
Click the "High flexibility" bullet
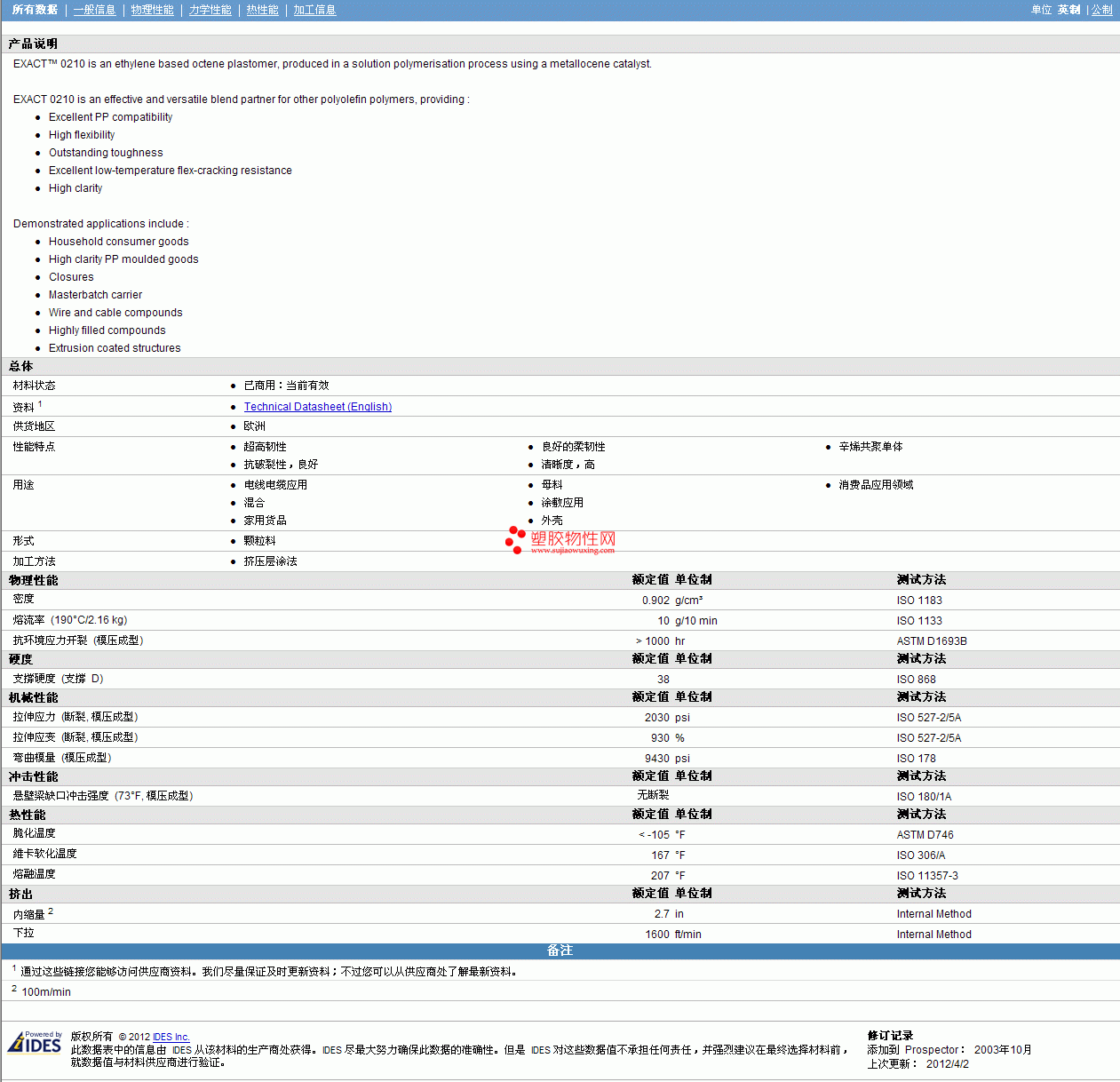click(82, 135)
